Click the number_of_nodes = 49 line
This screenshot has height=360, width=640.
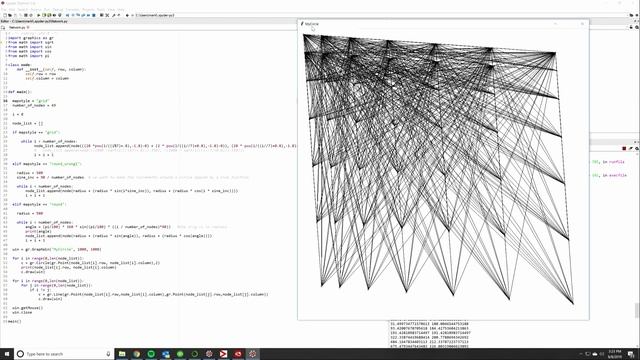coord(34,105)
